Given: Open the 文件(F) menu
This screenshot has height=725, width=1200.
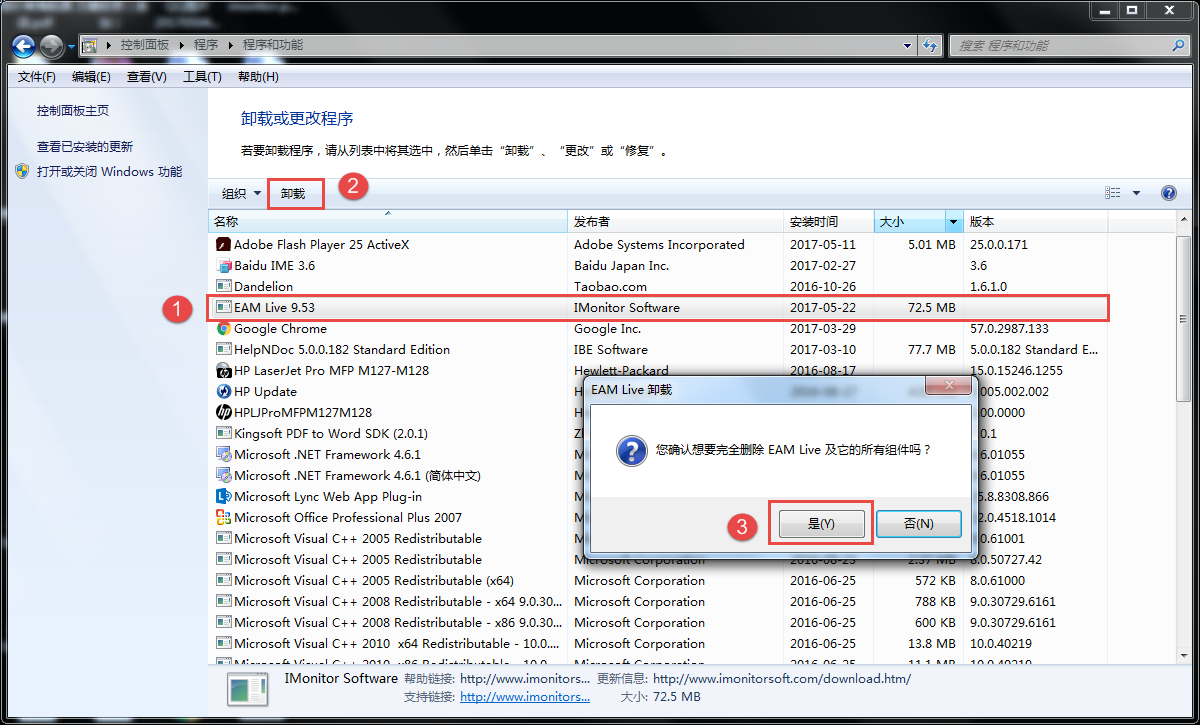Looking at the screenshot, I should pyautogui.click(x=37, y=77).
